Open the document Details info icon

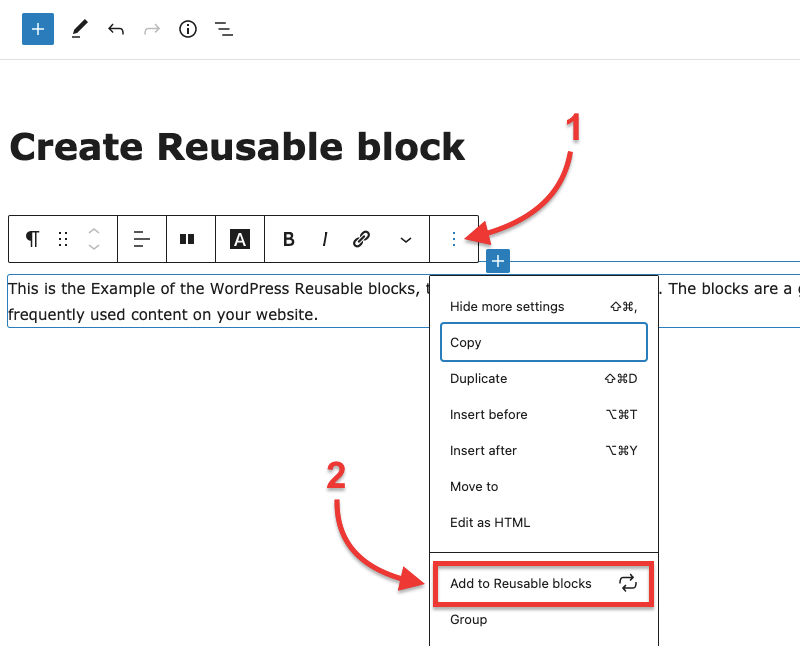[x=188, y=29]
